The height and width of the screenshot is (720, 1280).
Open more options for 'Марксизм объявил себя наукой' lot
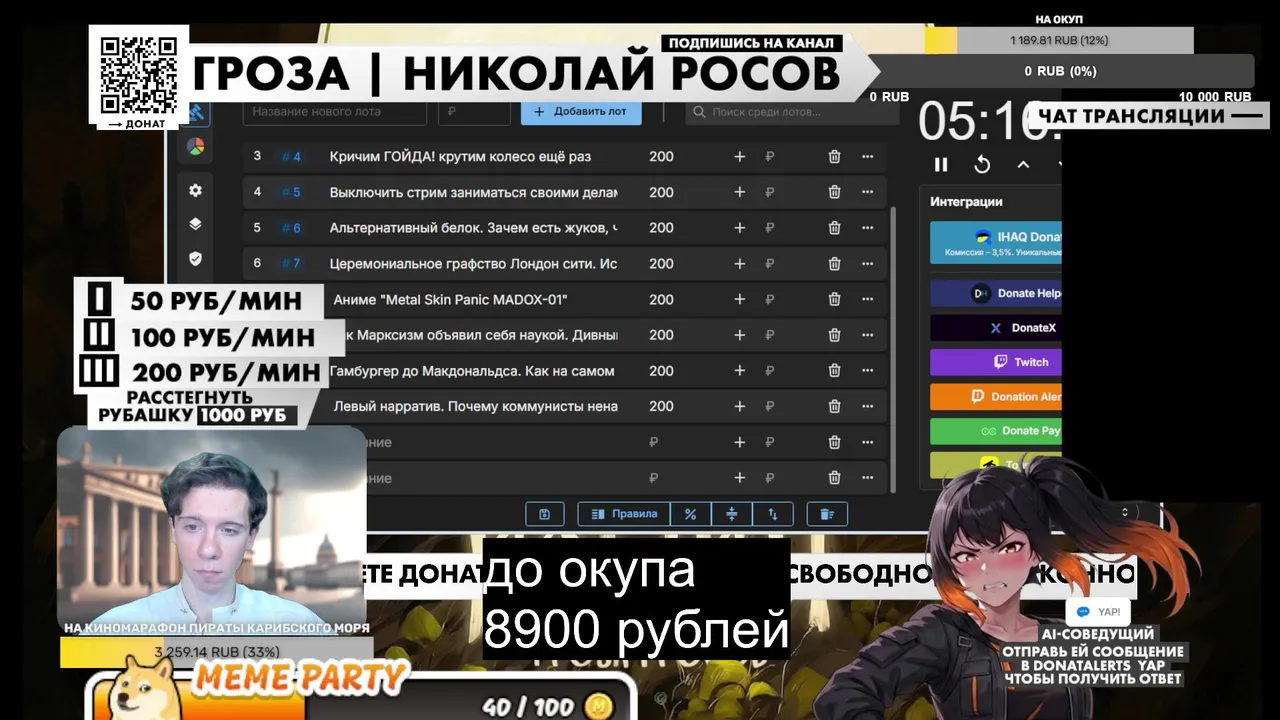pos(867,335)
